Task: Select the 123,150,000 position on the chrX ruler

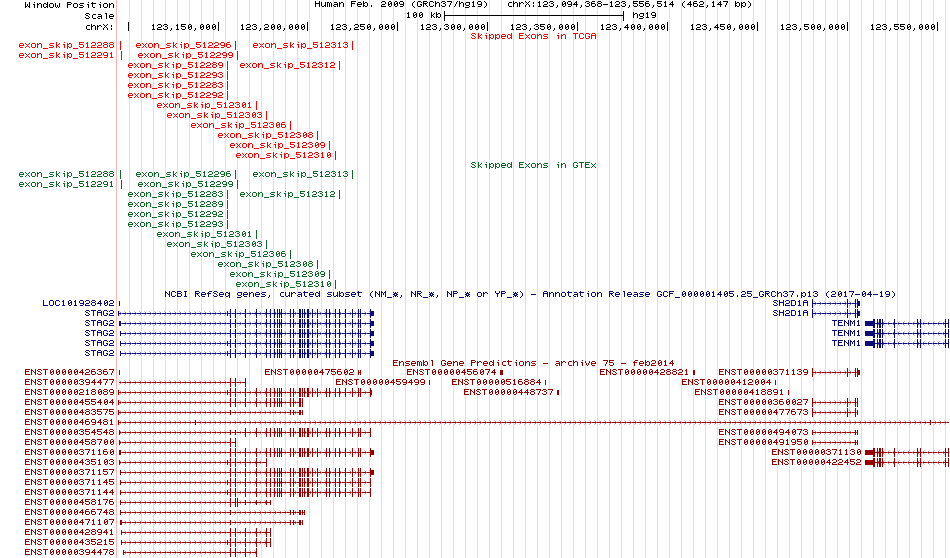Action: (184, 27)
